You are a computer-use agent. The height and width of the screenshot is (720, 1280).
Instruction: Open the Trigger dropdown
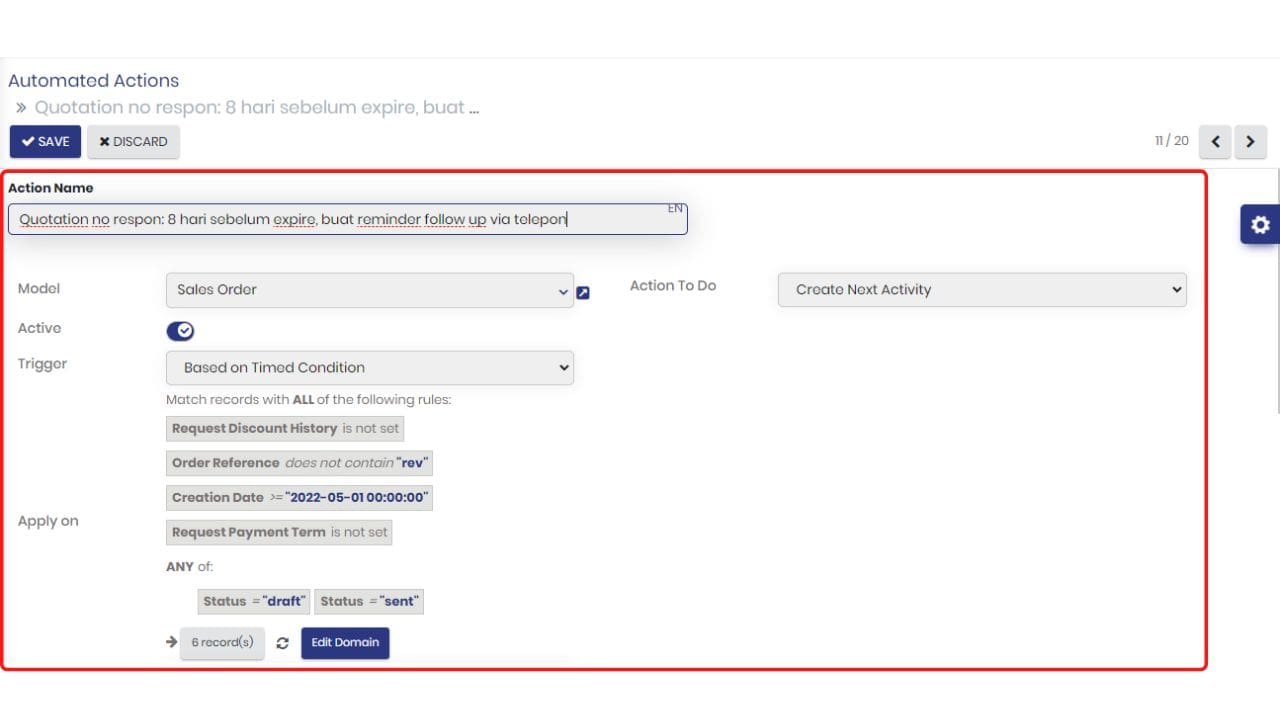coord(370,368)
